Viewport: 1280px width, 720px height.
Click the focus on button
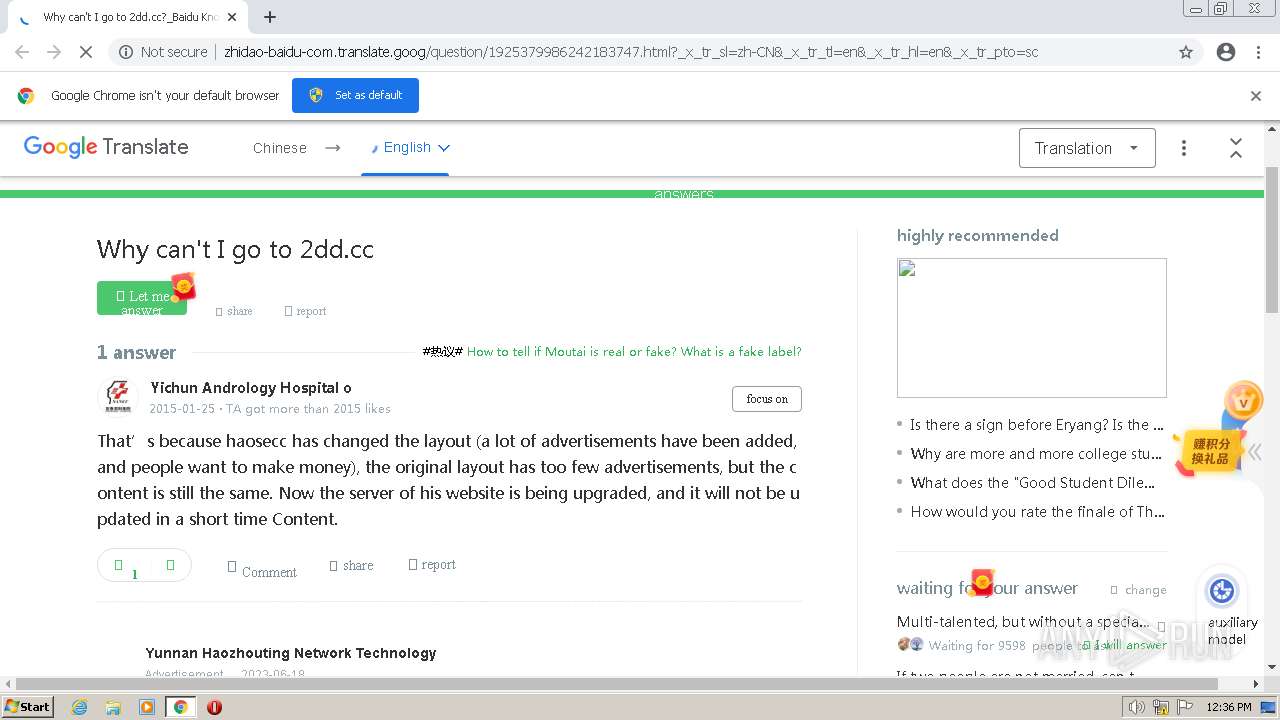click(x=767, y=399)
